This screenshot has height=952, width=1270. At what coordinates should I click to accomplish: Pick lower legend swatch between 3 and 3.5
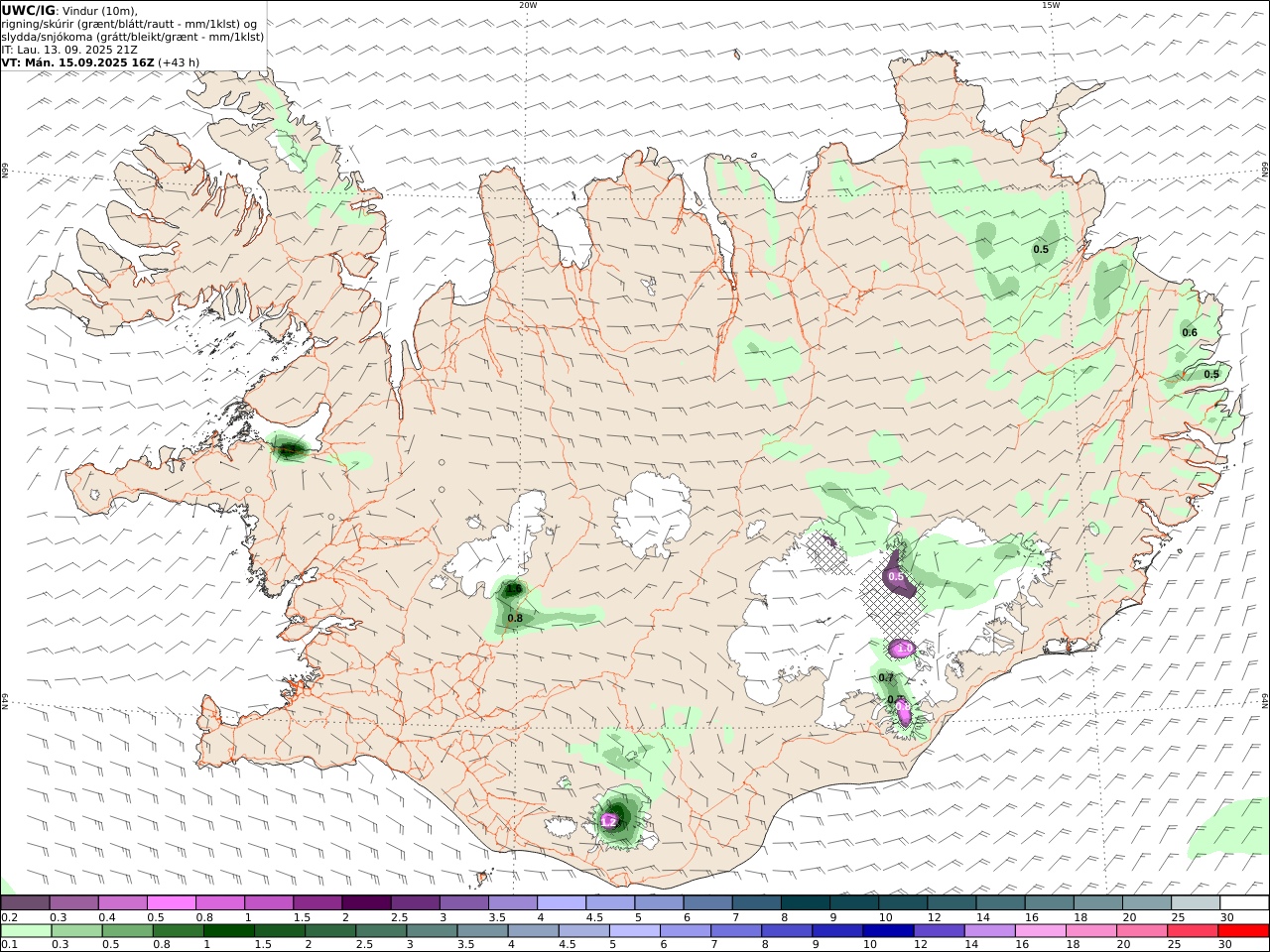(x=432, y=931)
